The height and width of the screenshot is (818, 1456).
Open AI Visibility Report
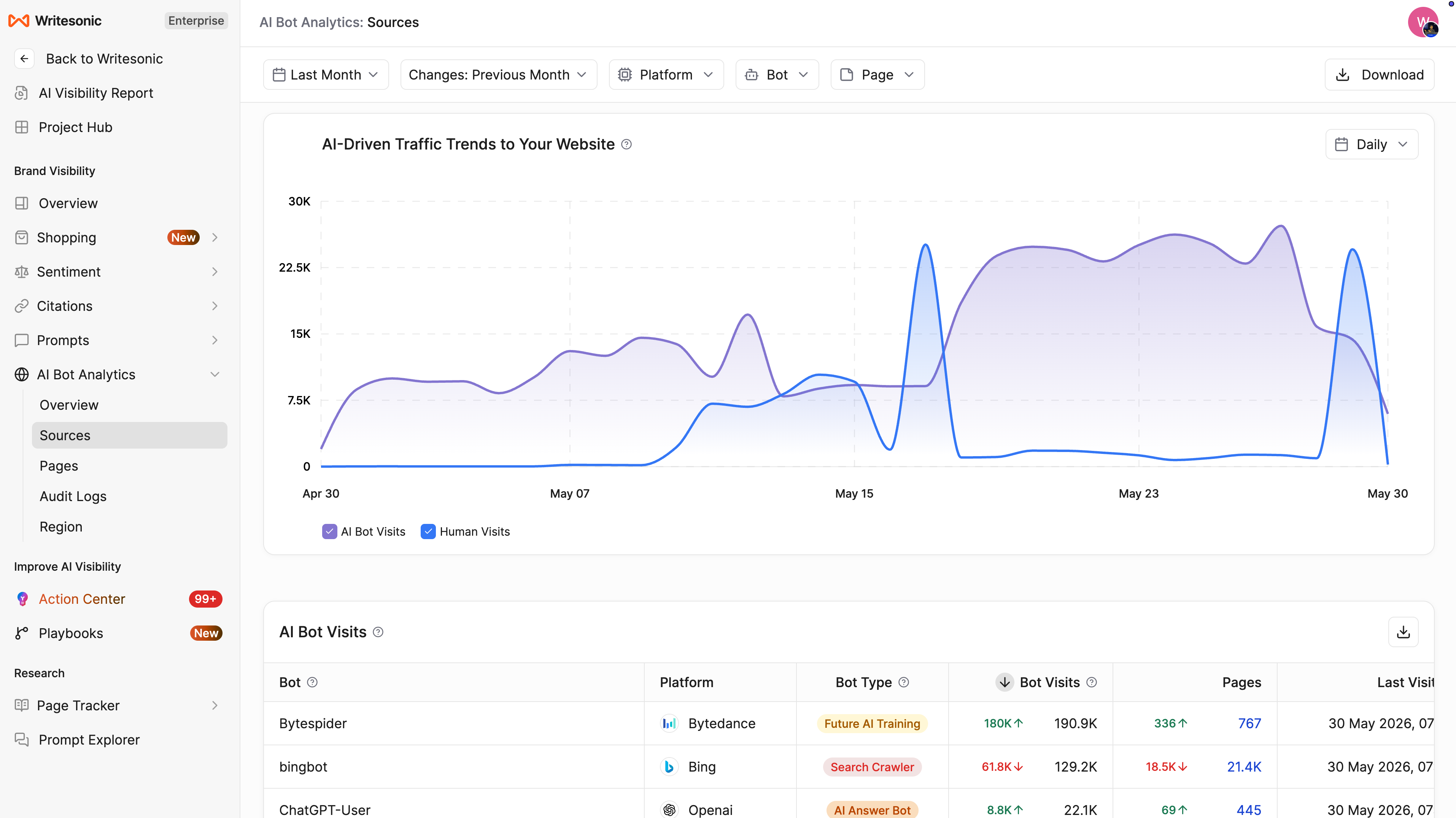click(95, 93)
